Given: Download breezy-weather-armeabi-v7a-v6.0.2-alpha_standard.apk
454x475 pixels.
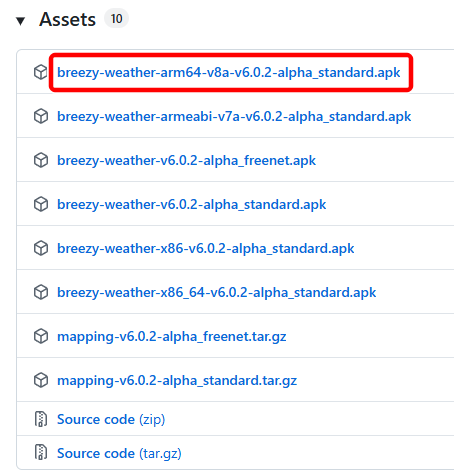Looking at the screenshot, I should [234, 117].
